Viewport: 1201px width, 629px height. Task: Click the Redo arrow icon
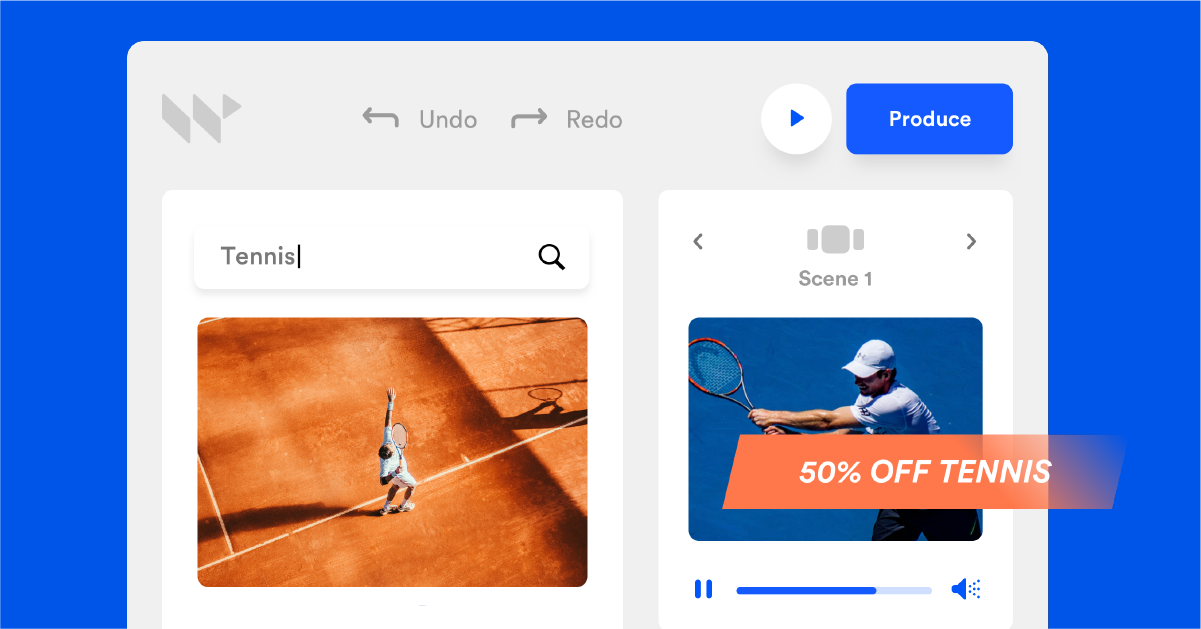[529, 119]
